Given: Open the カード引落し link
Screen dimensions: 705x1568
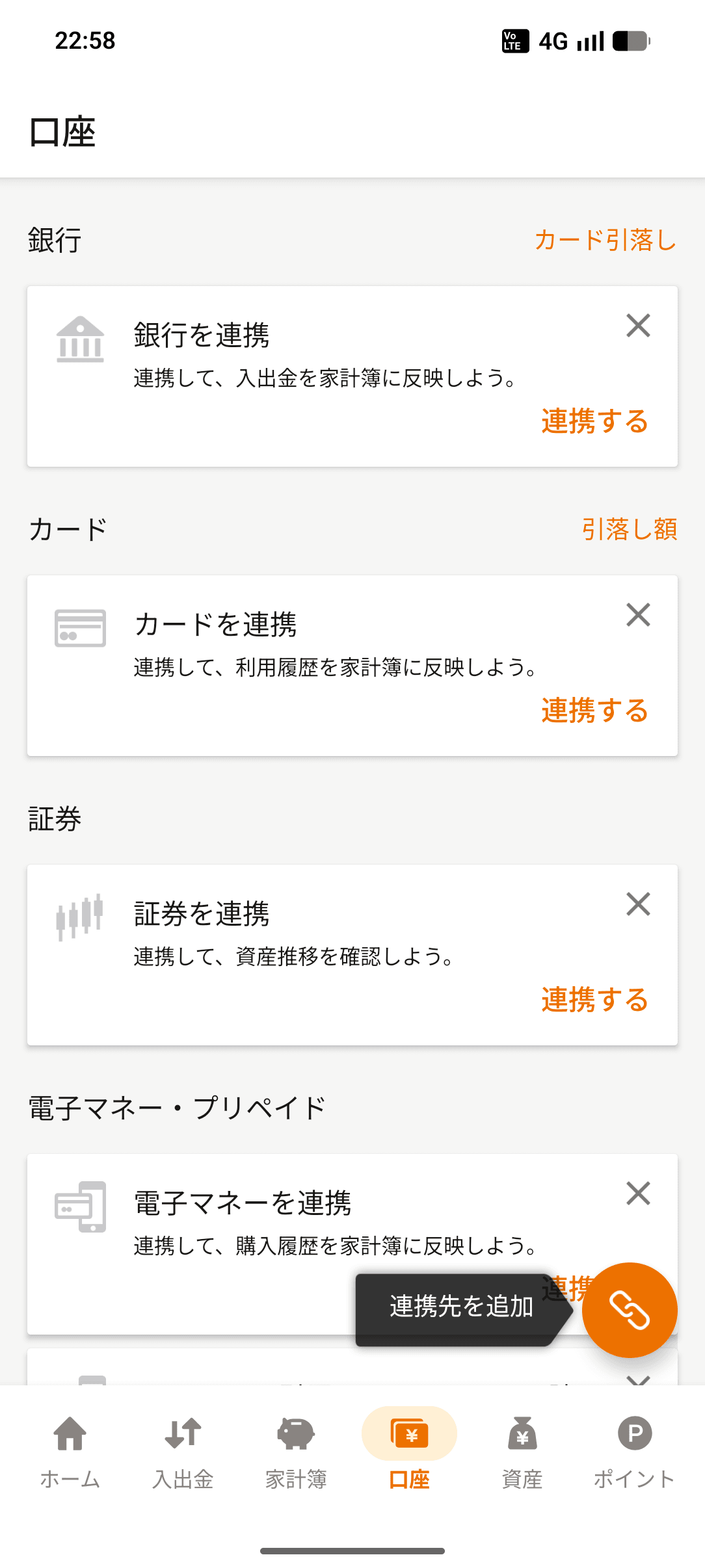Looking at the screenshot, I should click(x=605, y=240).
